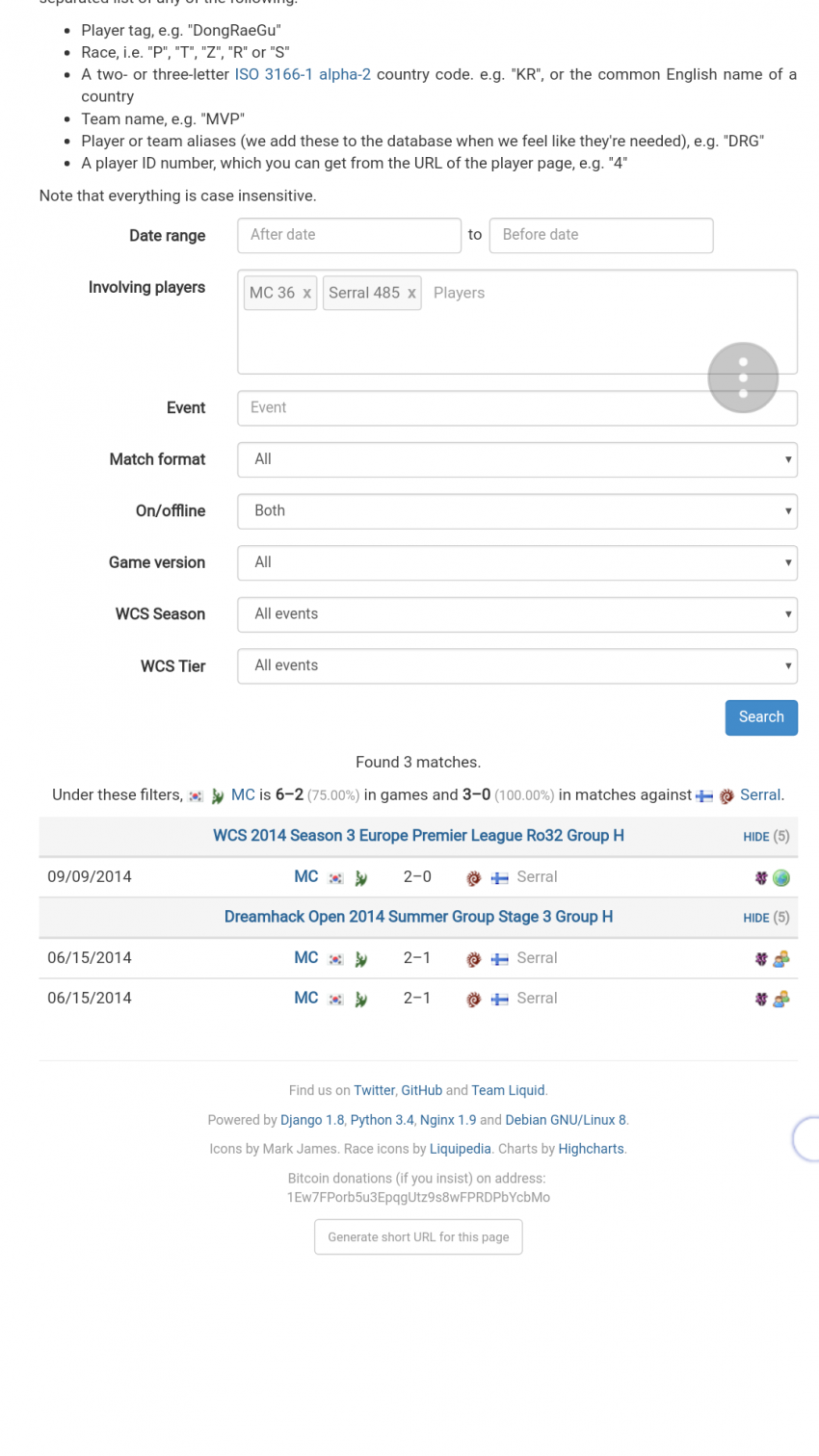Viewport: 819px width, 1456px height.
Task: Click the offline people icon in first 06/15/2014 match
Action: pyautogui.click(x=781, y=959)
